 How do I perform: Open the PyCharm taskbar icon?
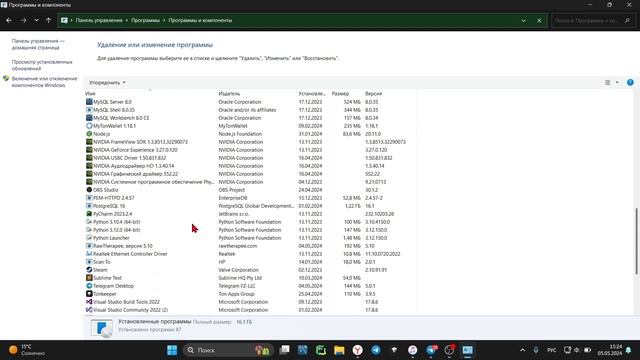click(x=321, y=350)
